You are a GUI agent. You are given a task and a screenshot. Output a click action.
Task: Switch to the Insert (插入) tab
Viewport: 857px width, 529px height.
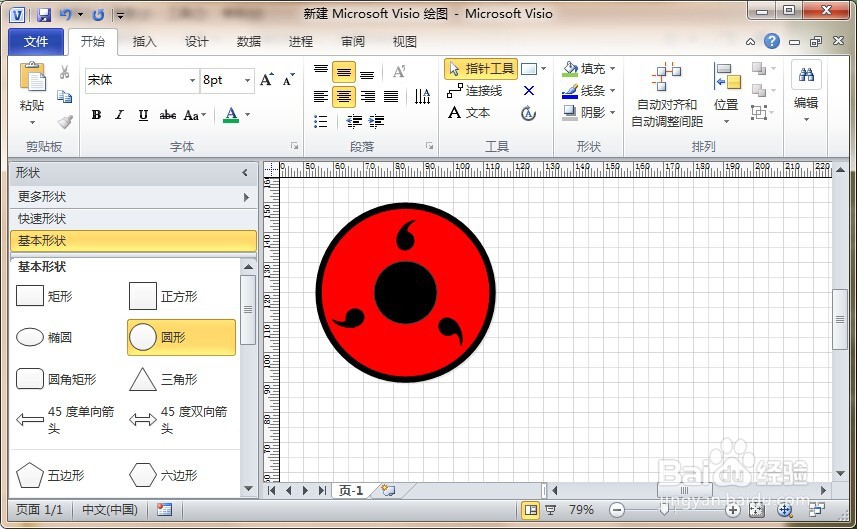pyautogui.click(x=144, y=42)
